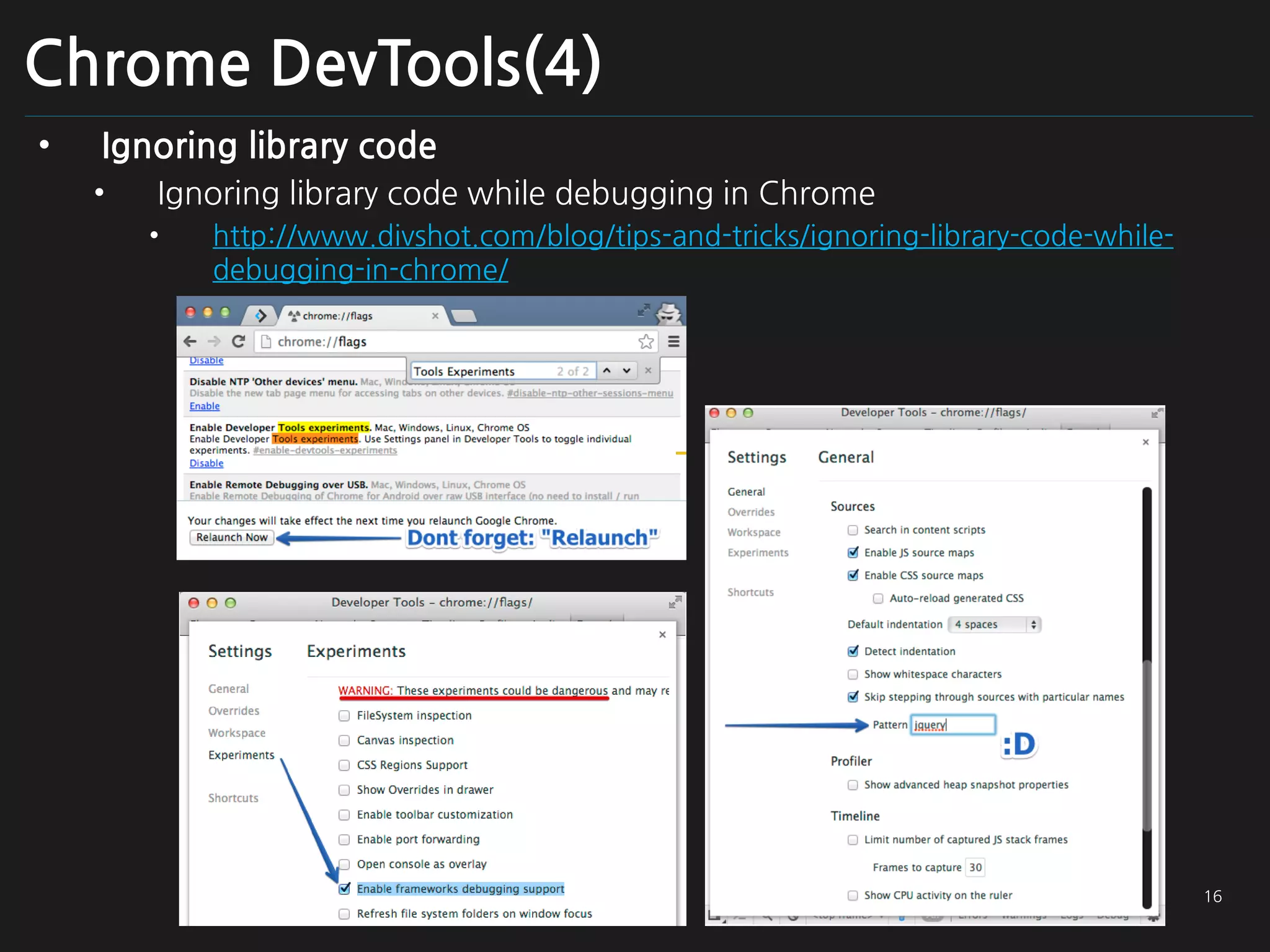Enable port forwarding checkbox
Viewport: 1270px width, 952px height.
(x=344, y=840)
